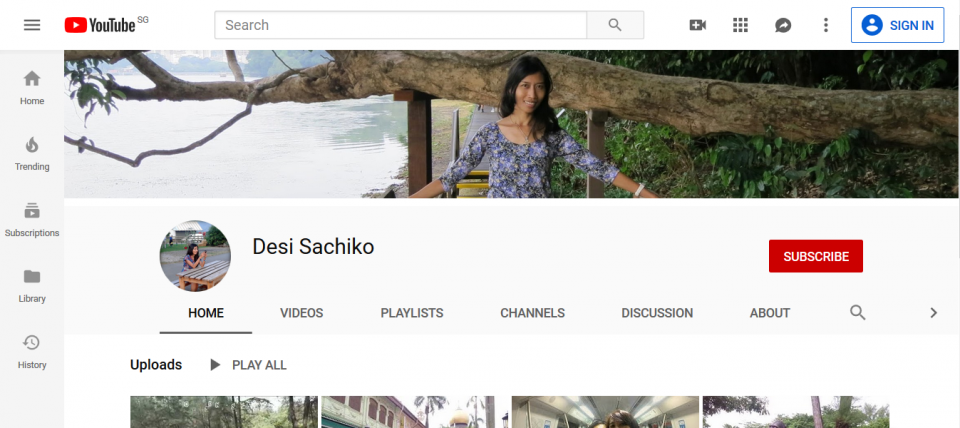Open the three-dot settings menu
The width and height of the screenshot is (960, 428).
(826, 25)
